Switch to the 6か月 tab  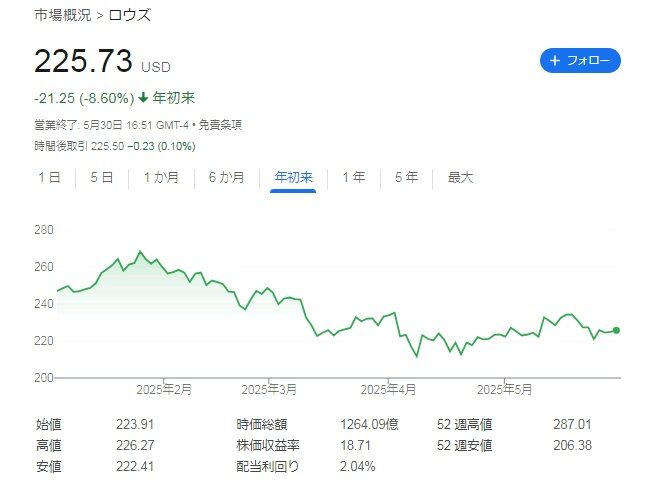(x=227, y=178)
